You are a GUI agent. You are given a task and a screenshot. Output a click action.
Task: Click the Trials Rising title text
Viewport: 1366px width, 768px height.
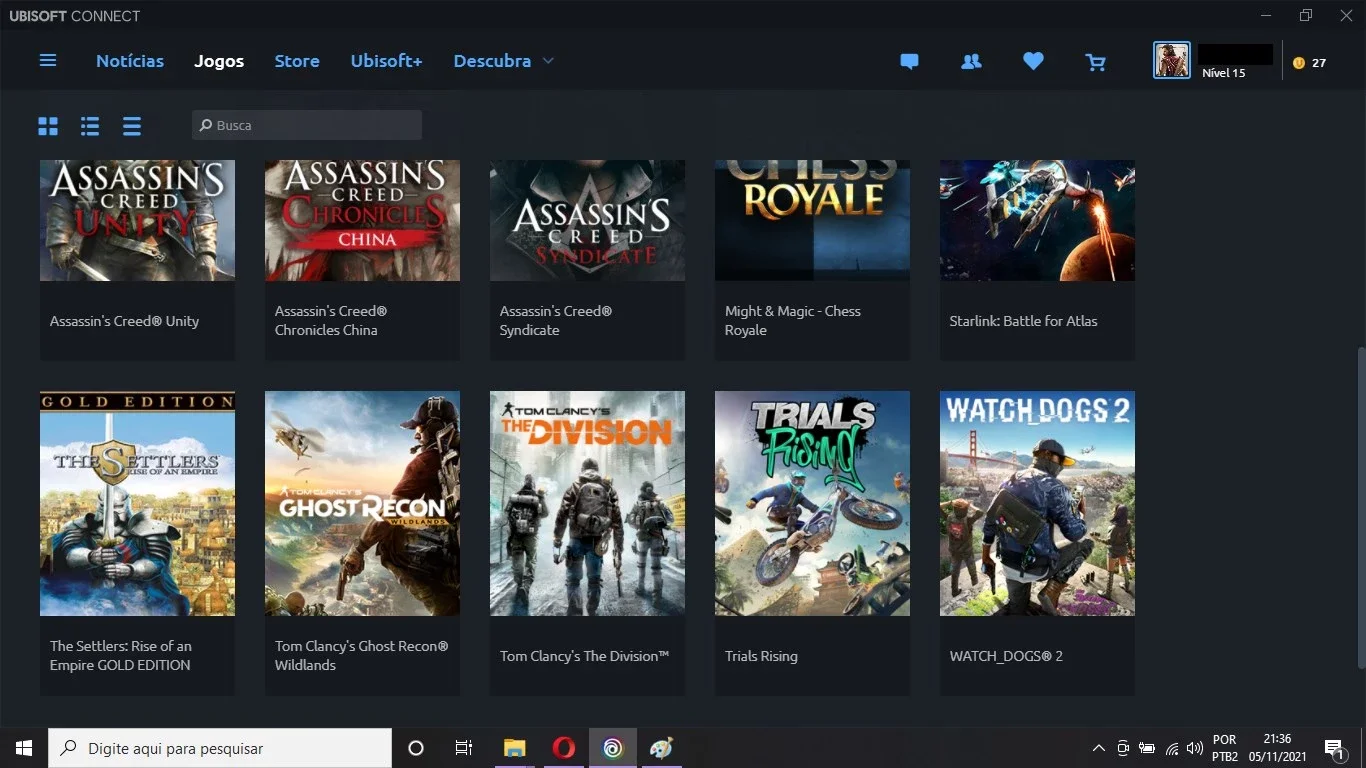[x=761, y=656]
